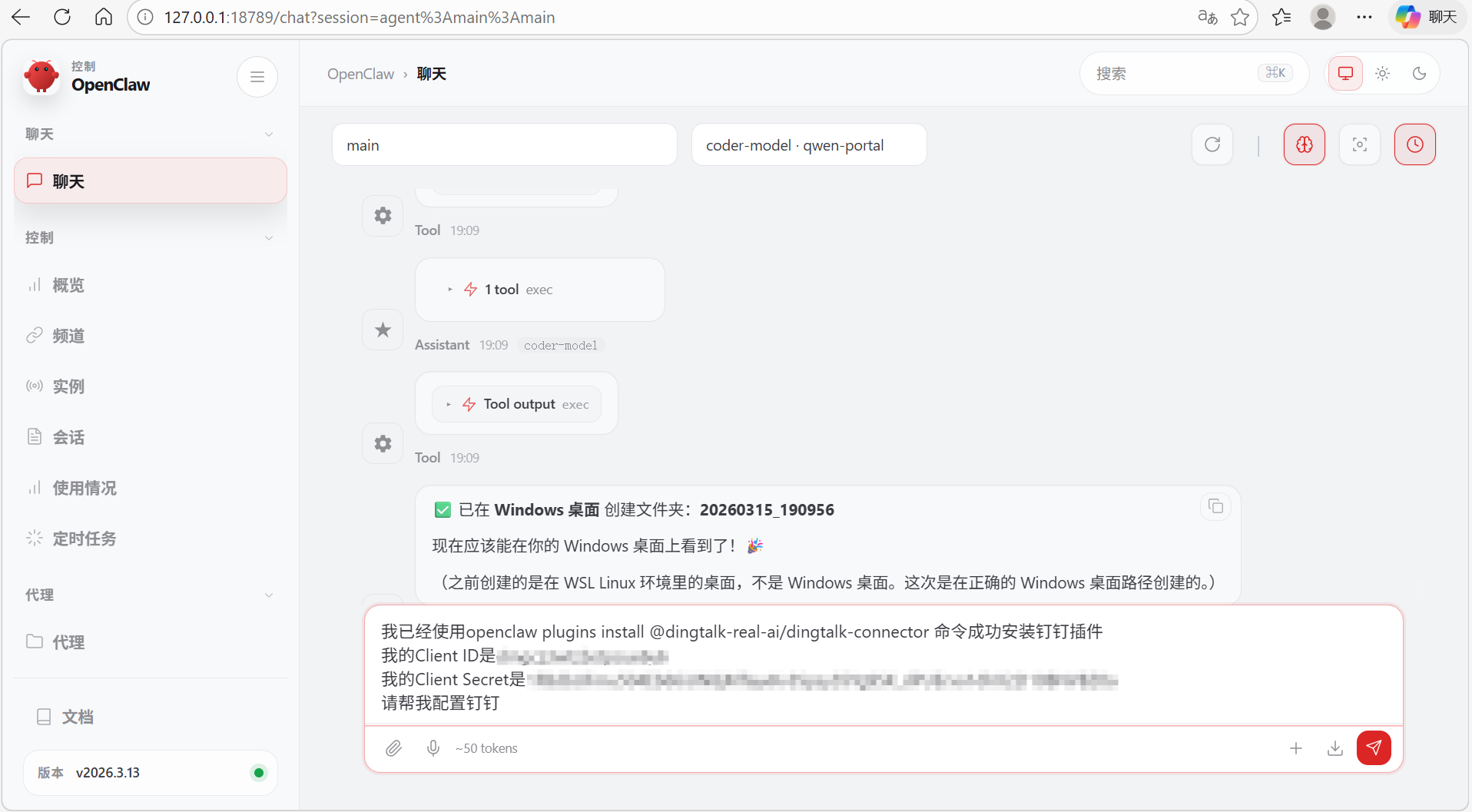The height and width of the screenshot is (812, 1472).
Task: Toggle focus mode button
Action: (x=1360, y=144)
